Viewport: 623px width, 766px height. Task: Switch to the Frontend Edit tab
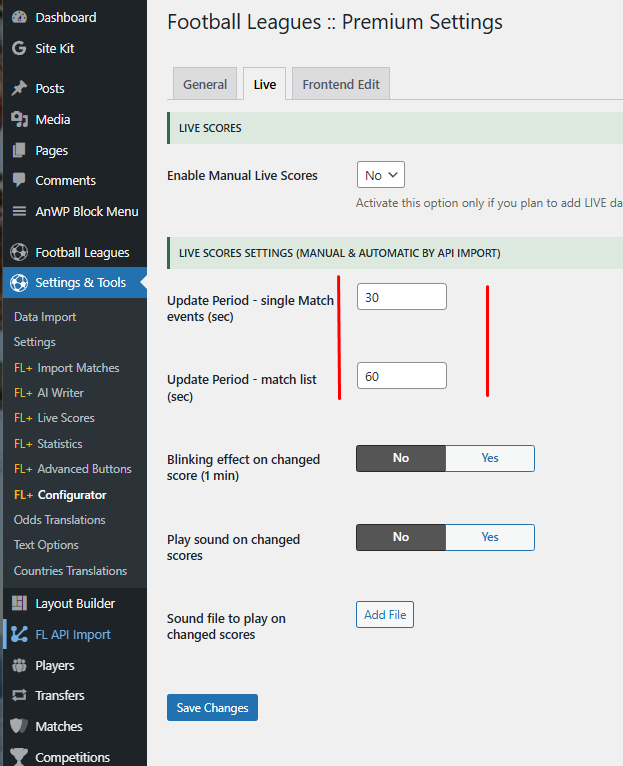click(x=341, y=85)
